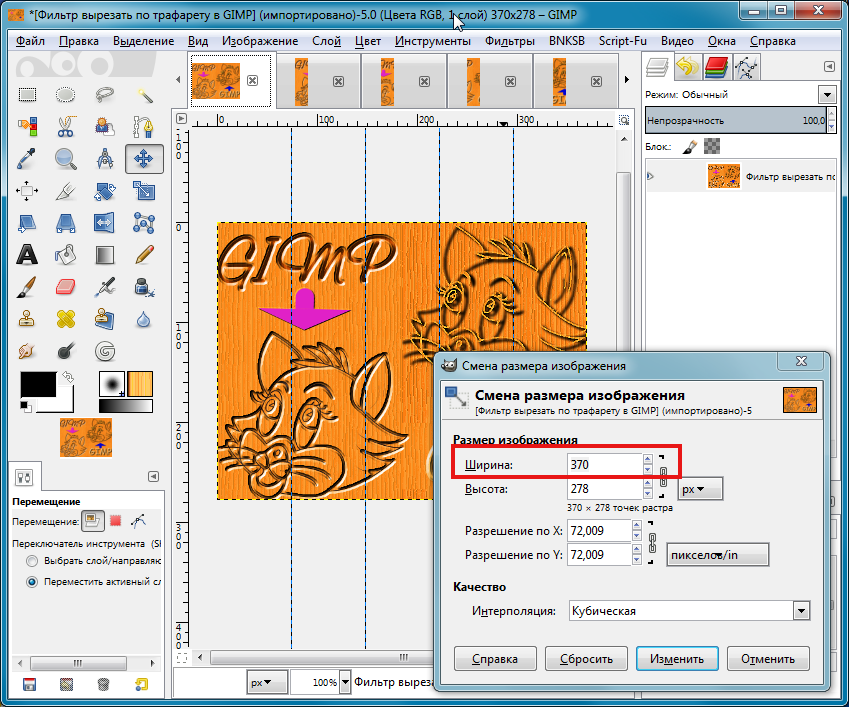Viewport: 849px width, 707px height.
Task: Click the black foreground color swatch
Action: point(38,384)
